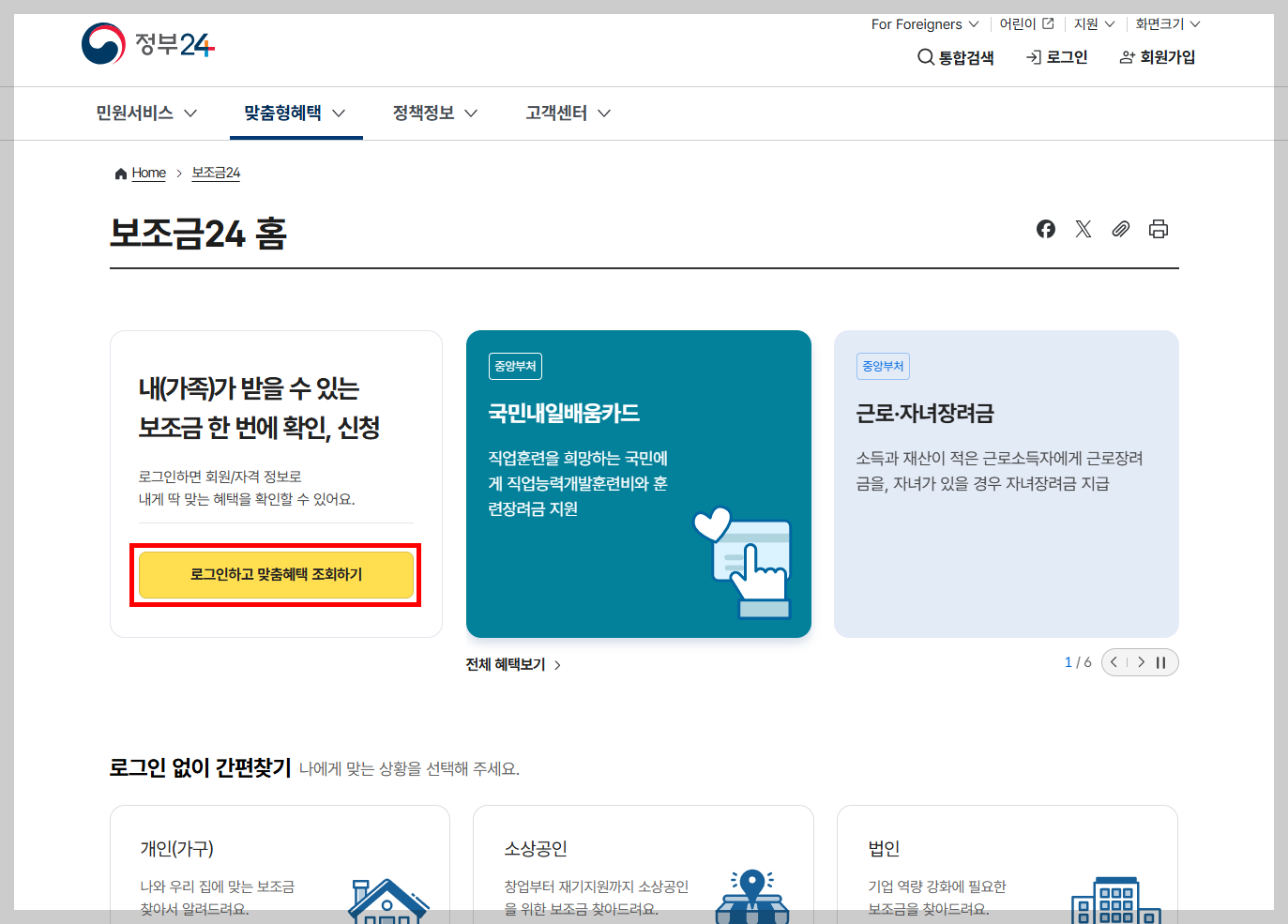
Task: Print the page with printer icon
Action: click(x=1159, y=229)
